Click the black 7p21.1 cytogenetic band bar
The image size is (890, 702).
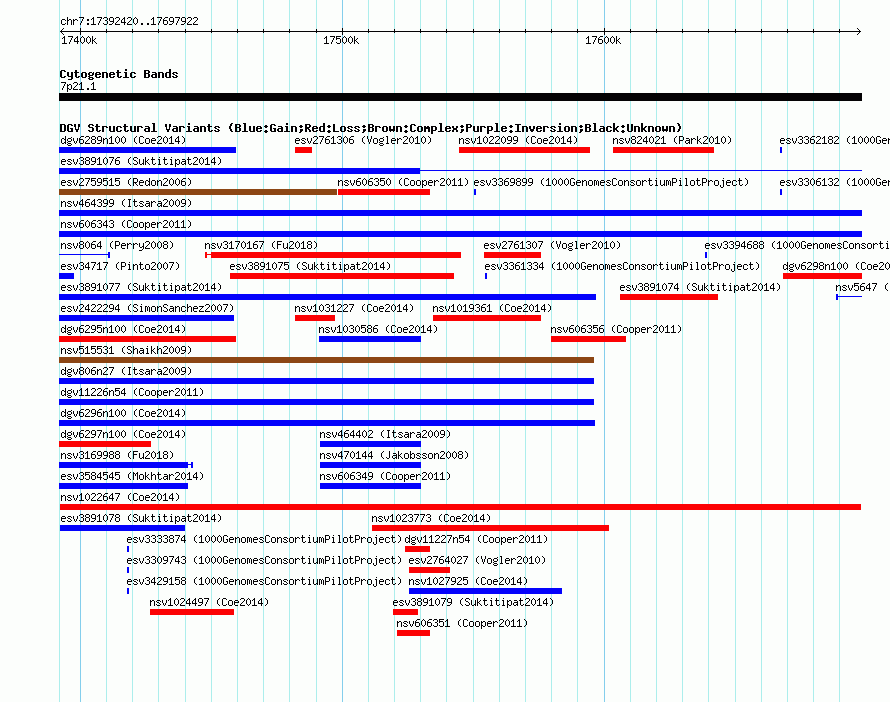[x=460, y=98]
